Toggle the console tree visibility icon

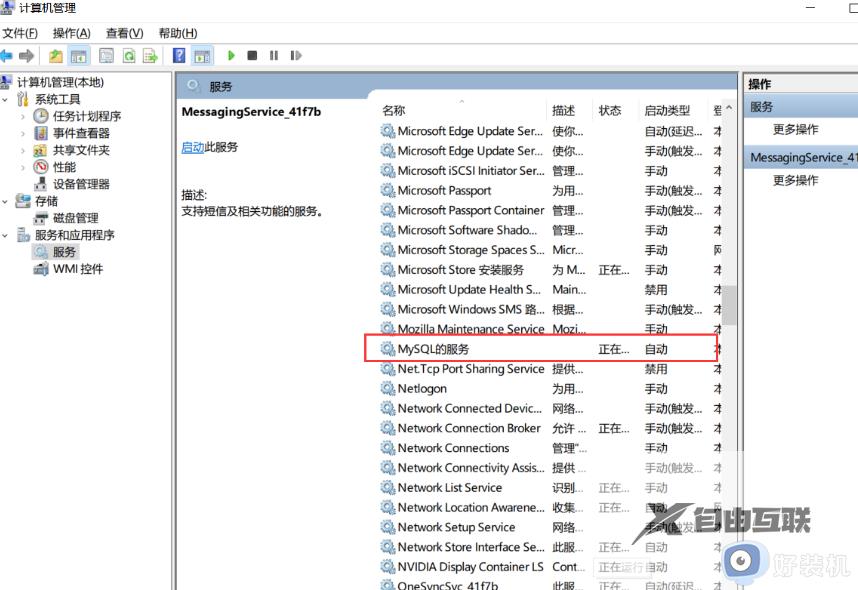tap(78, 55)
